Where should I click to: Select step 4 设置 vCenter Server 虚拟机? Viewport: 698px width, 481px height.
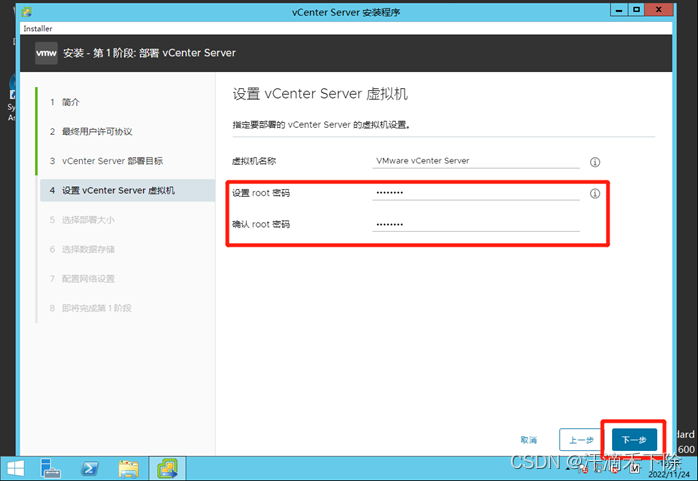click(127, 190)
